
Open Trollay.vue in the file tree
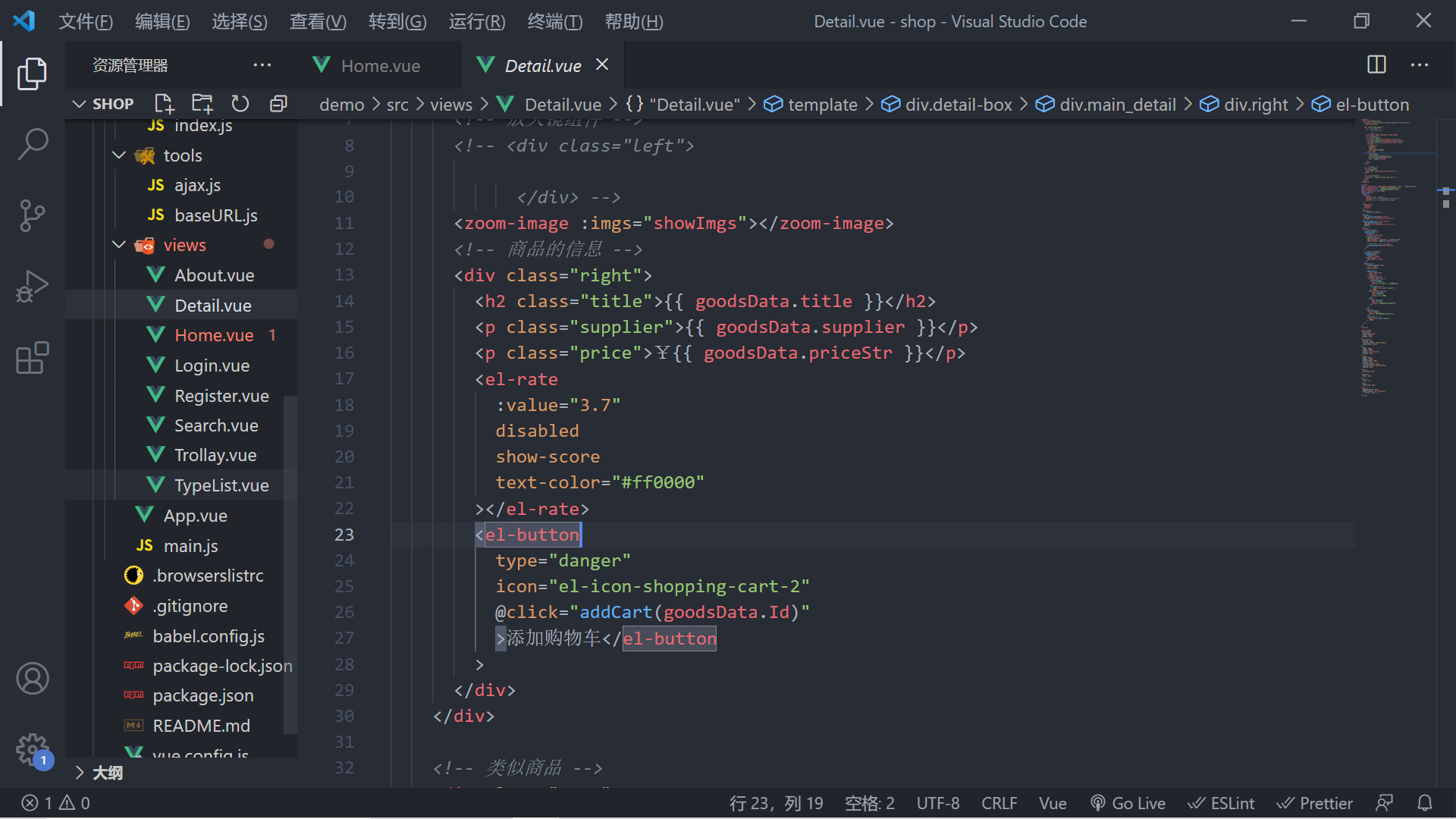[215, 455]
